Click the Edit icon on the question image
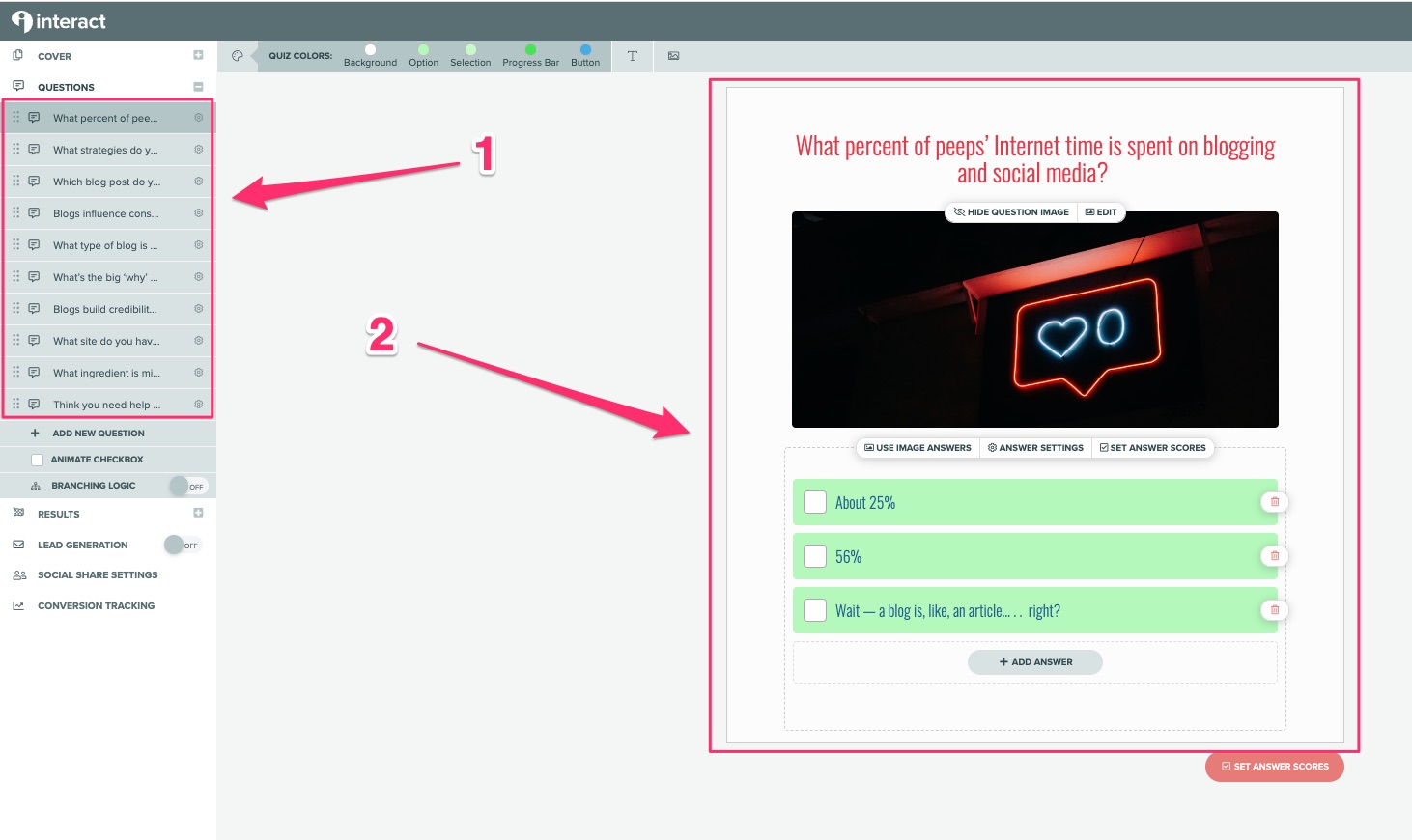This screenshot has width=1412, height=840. point(1101,211)
